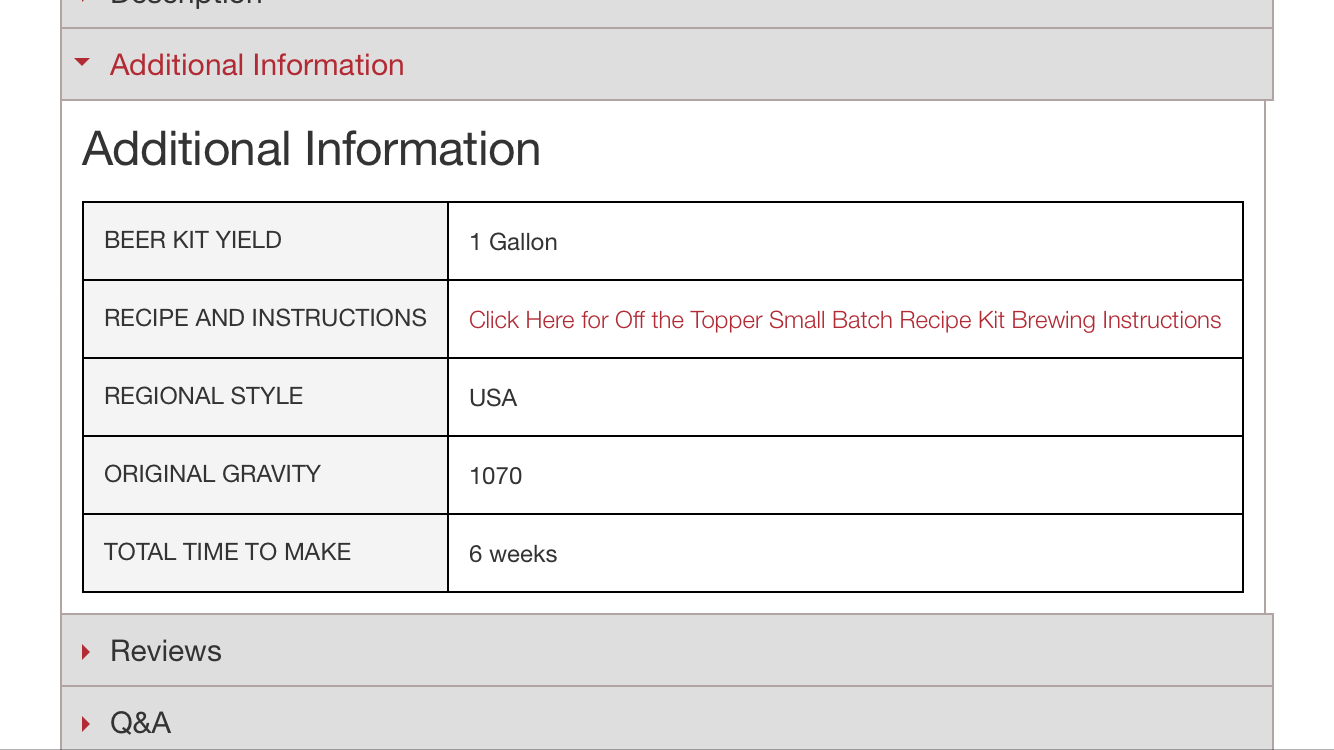Viewport: 1334px width, 750px height.
Task: Collapse the Additional Information section arrow
Action: click(83, 63)
